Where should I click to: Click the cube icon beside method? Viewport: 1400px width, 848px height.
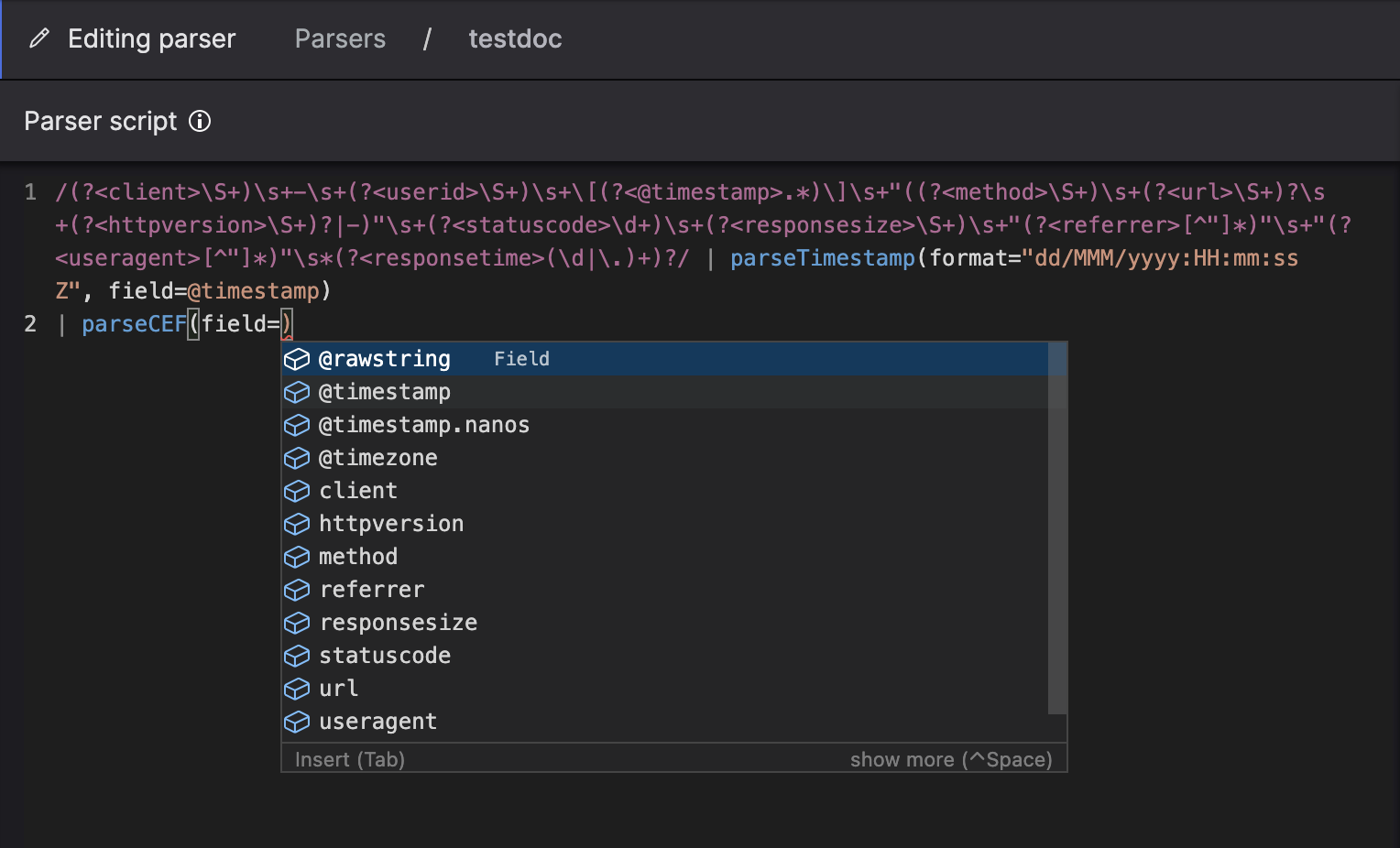[297, 557]
